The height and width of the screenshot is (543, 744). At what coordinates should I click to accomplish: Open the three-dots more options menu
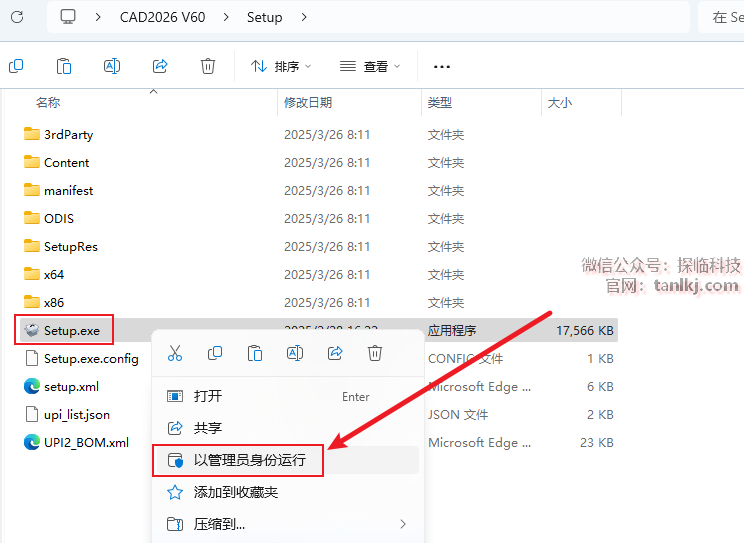(x=442, y=67)
